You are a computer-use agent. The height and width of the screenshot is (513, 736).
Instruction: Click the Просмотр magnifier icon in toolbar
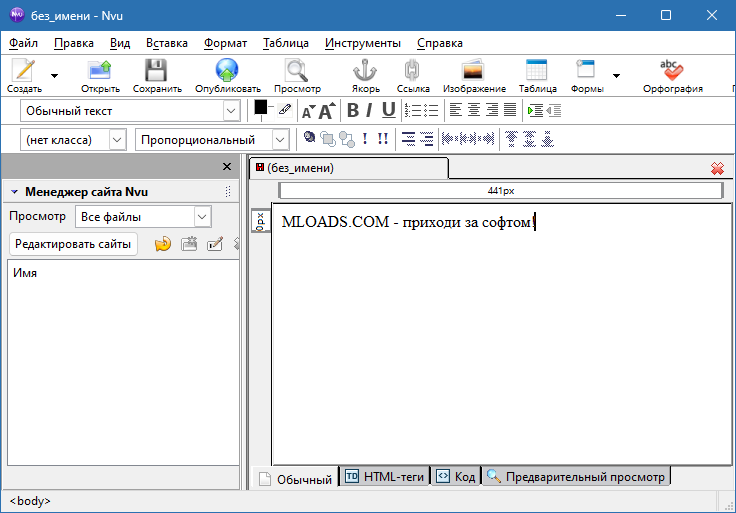point(297,70)
